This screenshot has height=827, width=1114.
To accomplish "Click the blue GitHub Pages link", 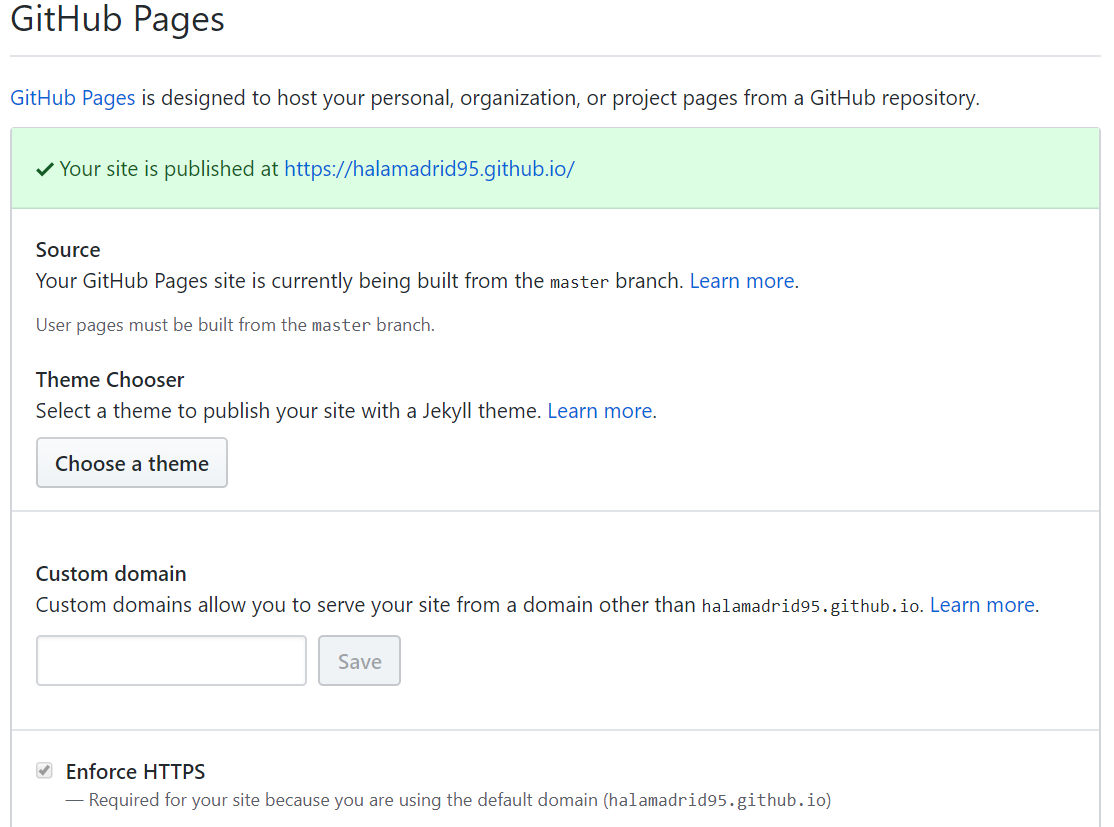I will pos(72,98).
